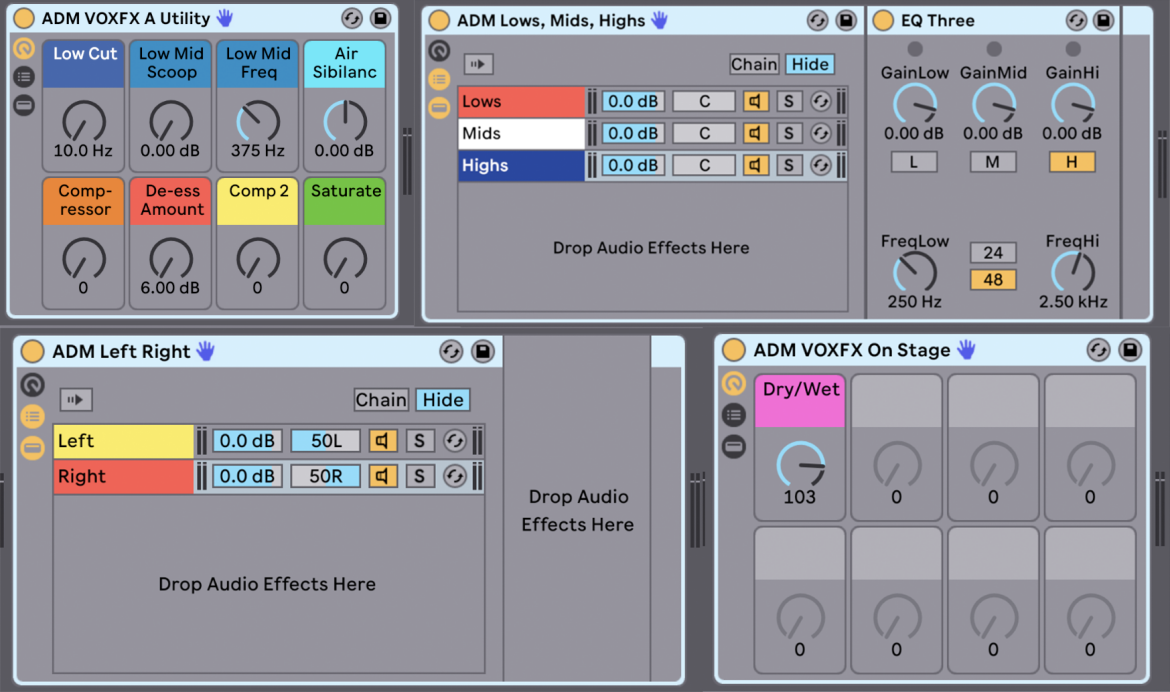Screen dimensions: 1170x692
Task: Click the Dry/Wet macro knob
Action: [x=800, y=464]
